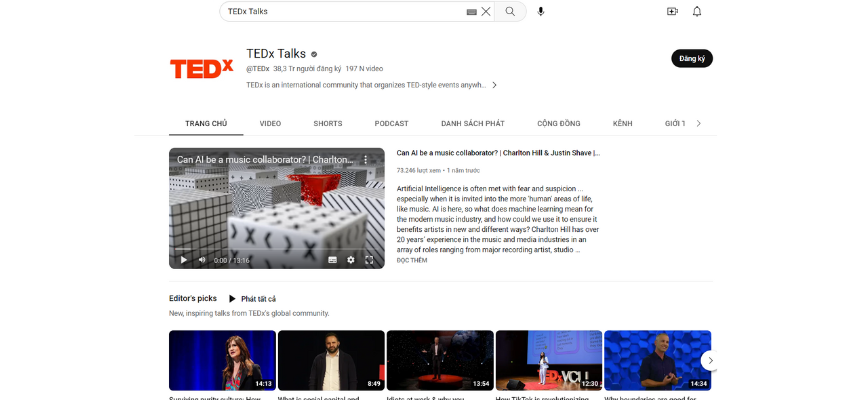Start voice search with the microphone icon
The image size is (850, 400).
point(540,11)
